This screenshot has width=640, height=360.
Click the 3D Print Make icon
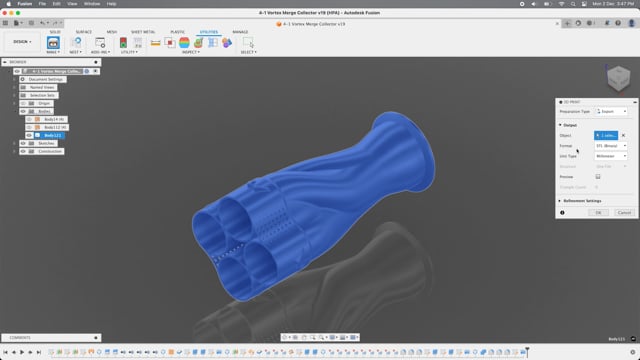53,42
